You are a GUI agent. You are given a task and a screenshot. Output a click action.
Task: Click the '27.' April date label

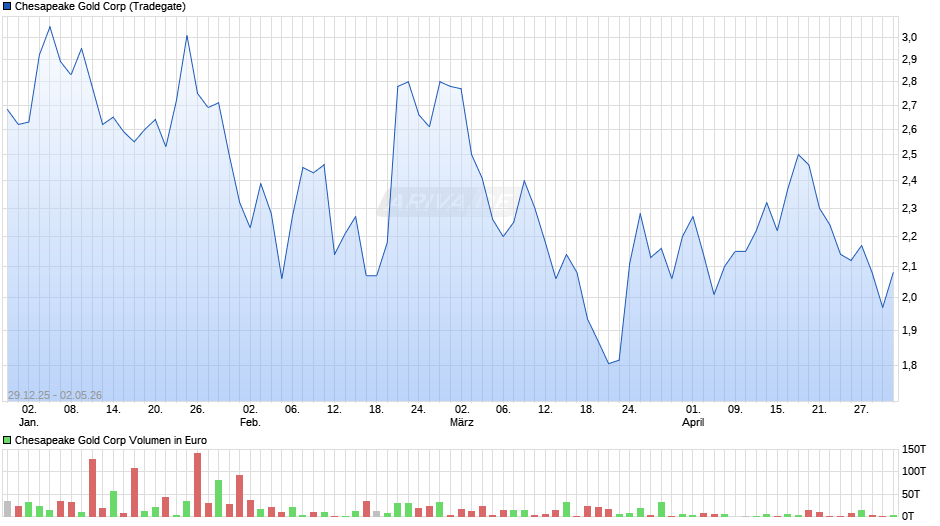click(x=861, y=410)
